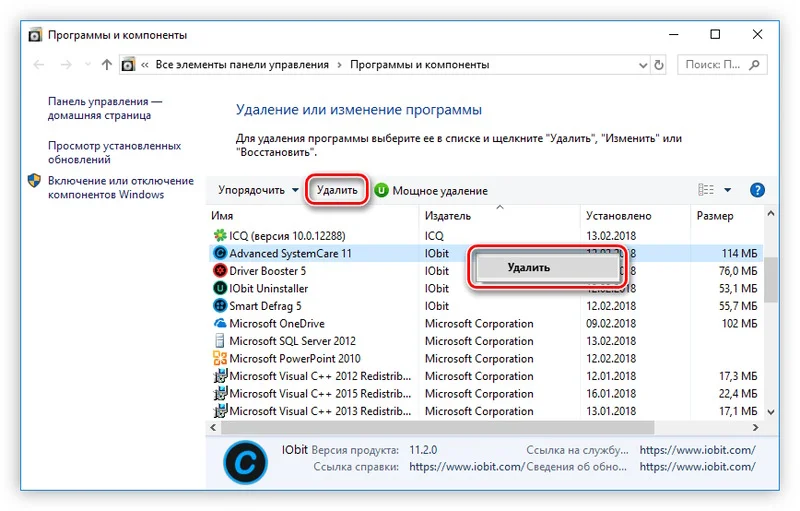
Task: Go up one level with the up arrow
Action: point(106,65)
